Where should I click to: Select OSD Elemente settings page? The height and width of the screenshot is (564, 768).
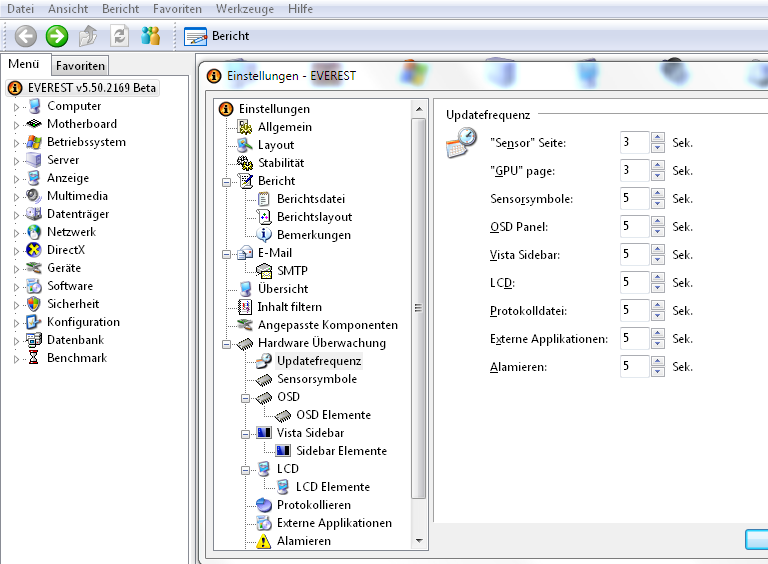(334, 415)
